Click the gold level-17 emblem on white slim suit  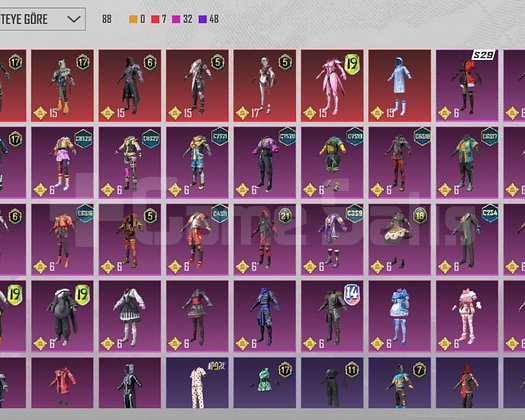point(242,114)
